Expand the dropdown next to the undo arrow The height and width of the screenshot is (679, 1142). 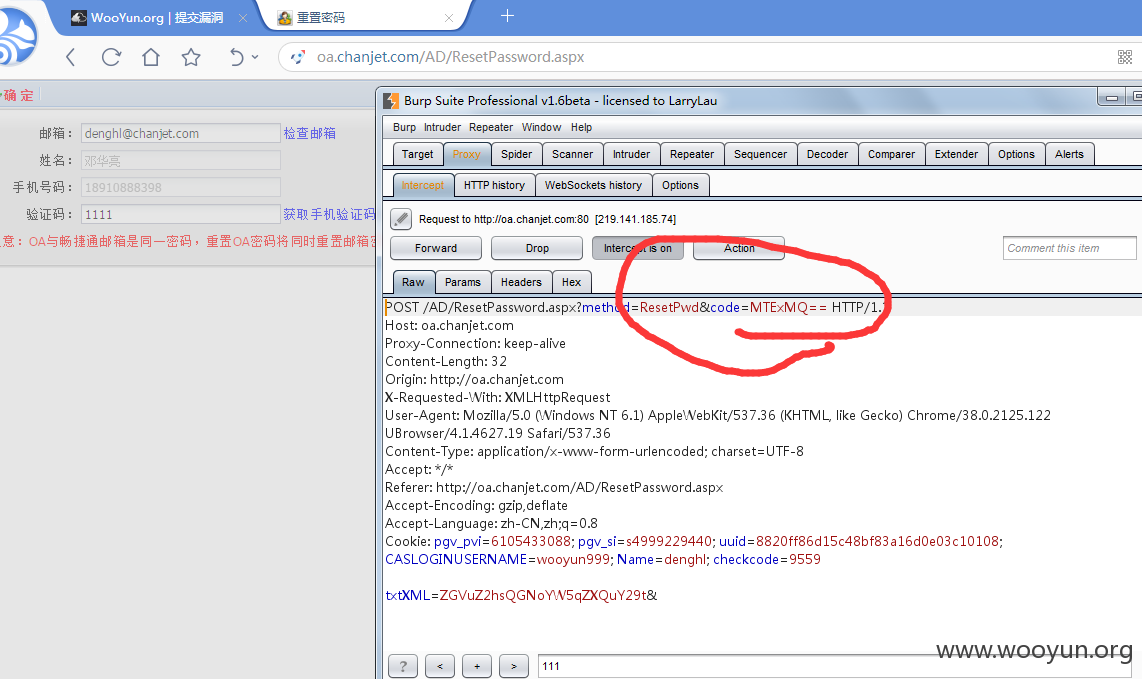point(255,57)
